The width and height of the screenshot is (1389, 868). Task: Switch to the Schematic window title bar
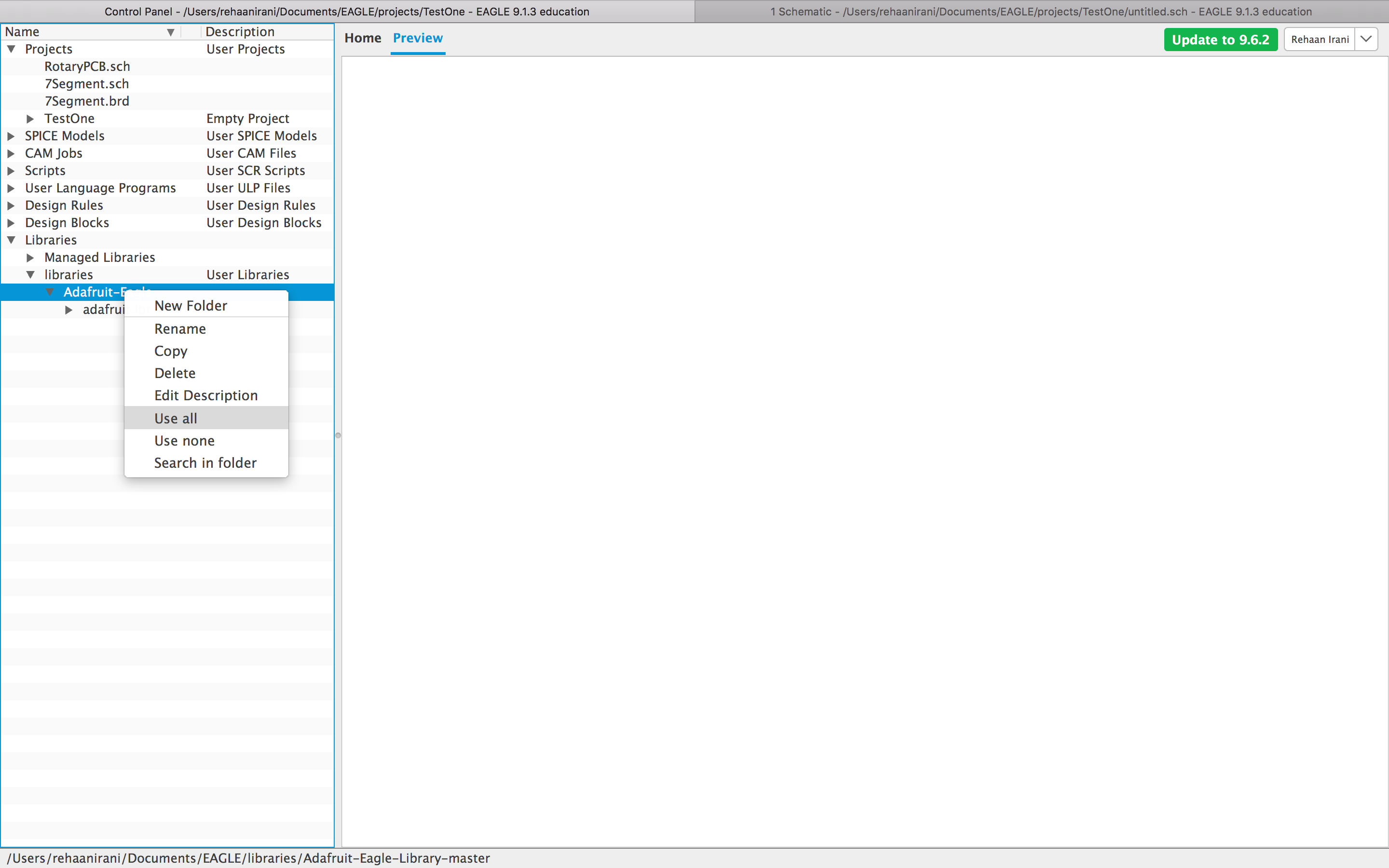pyautogui.click(x=1042, y=11)
